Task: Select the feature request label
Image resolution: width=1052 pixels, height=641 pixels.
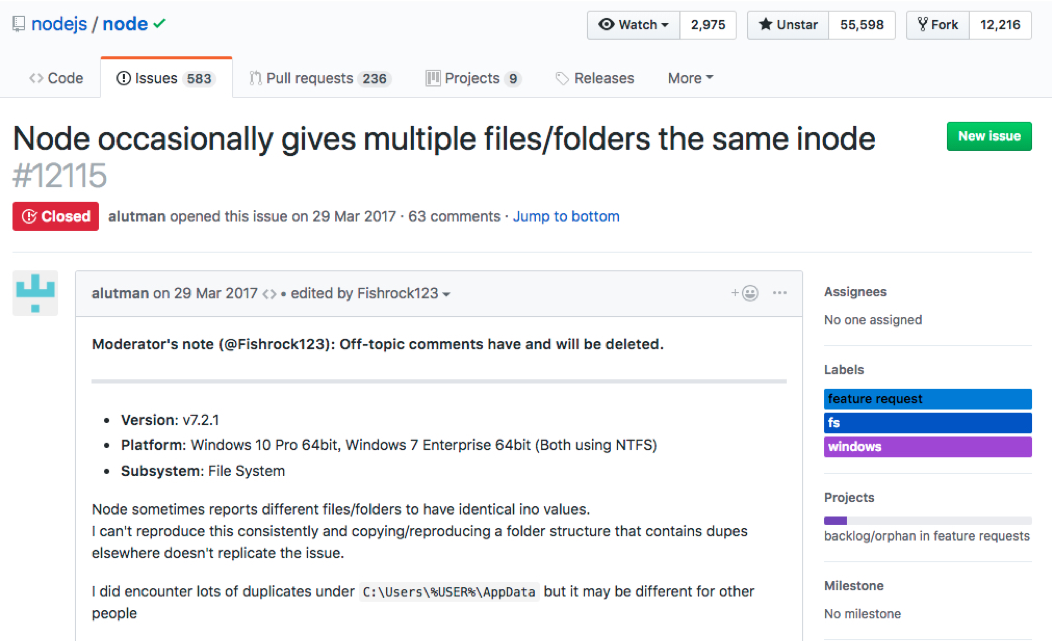Action: [927, 399]
